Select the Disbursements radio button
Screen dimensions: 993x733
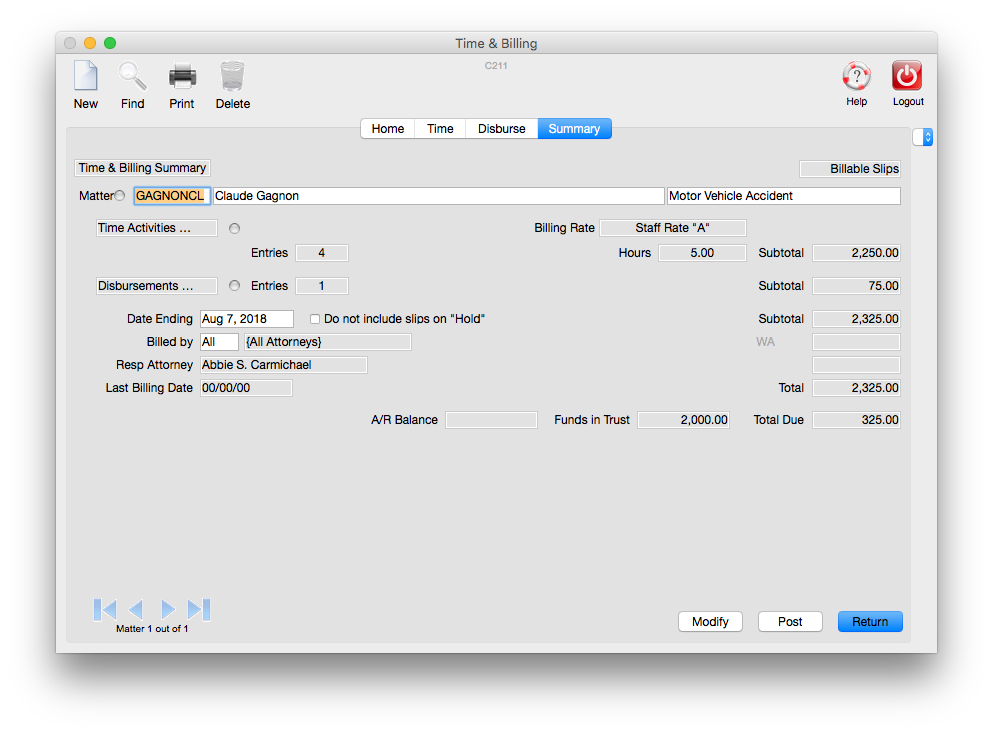(x=235, y=286)
